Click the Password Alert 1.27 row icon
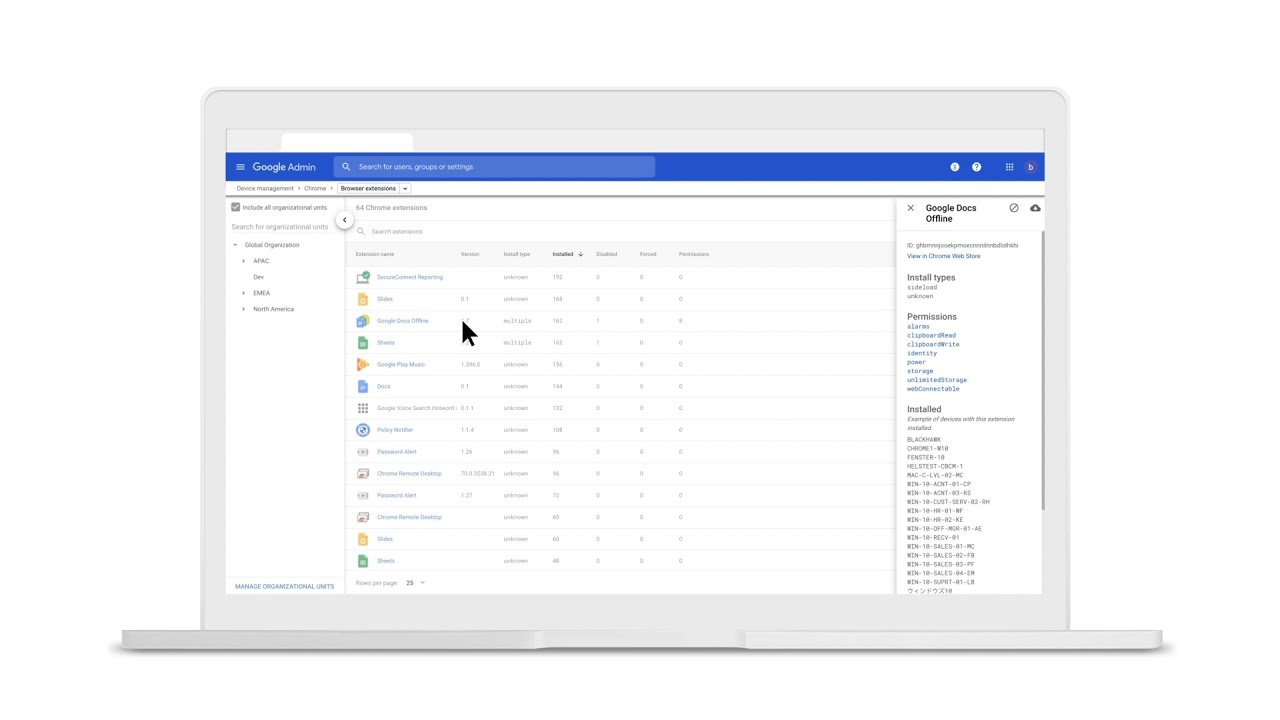The width and height of the screenshot is (1280, 720). click(x=363, y=495)
